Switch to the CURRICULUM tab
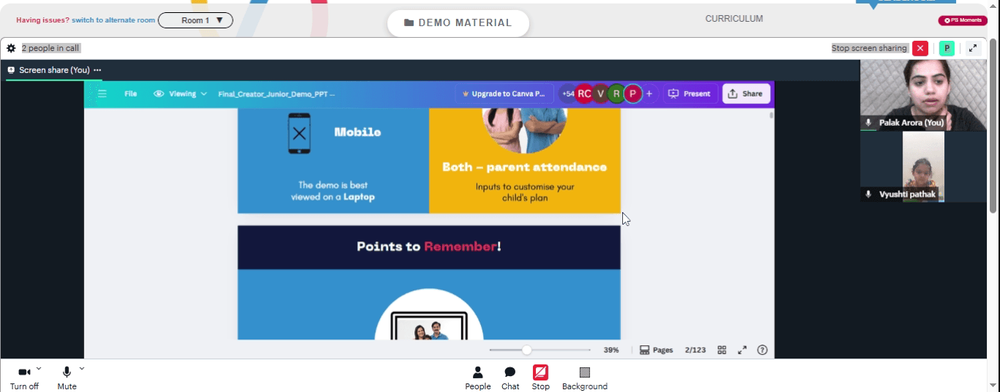 click(733, 19)
